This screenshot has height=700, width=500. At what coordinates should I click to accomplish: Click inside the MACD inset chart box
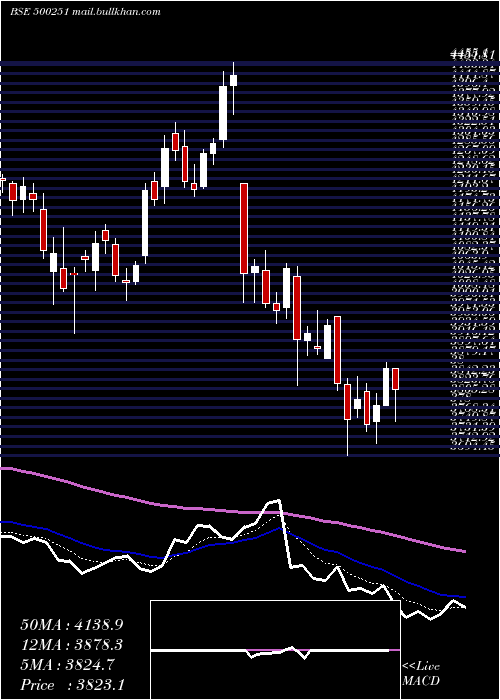(275, 650)
